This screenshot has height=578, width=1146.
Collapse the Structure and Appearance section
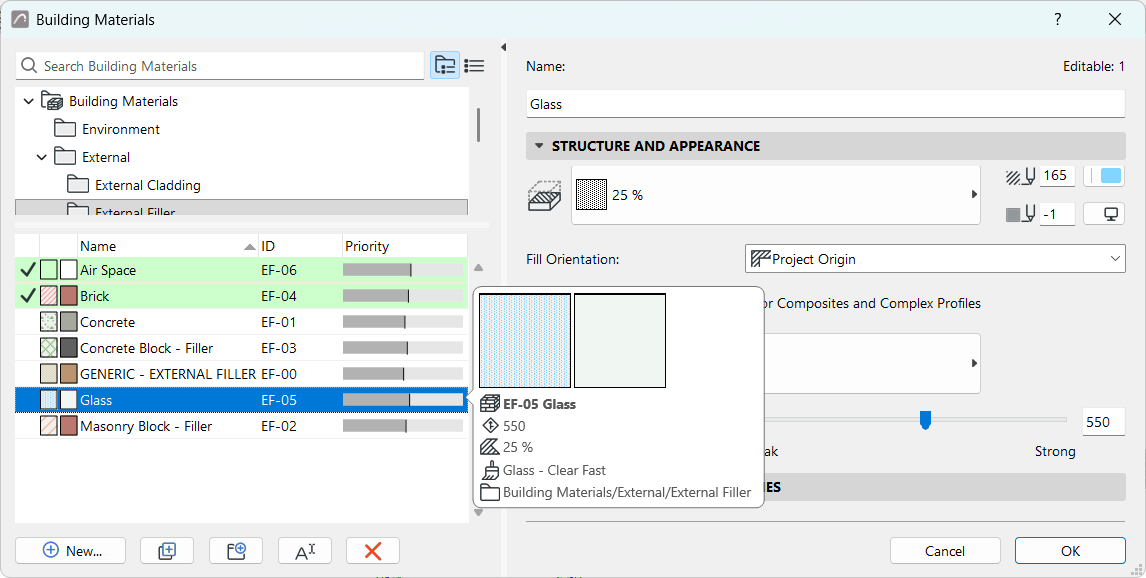click(539, 146)
